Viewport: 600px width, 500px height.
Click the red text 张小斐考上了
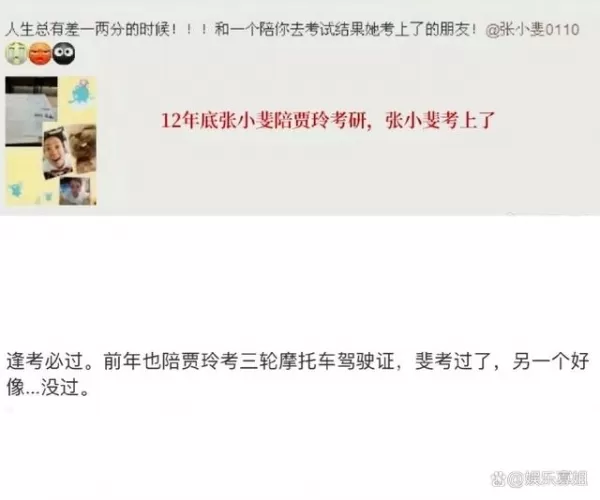point(440,121)
